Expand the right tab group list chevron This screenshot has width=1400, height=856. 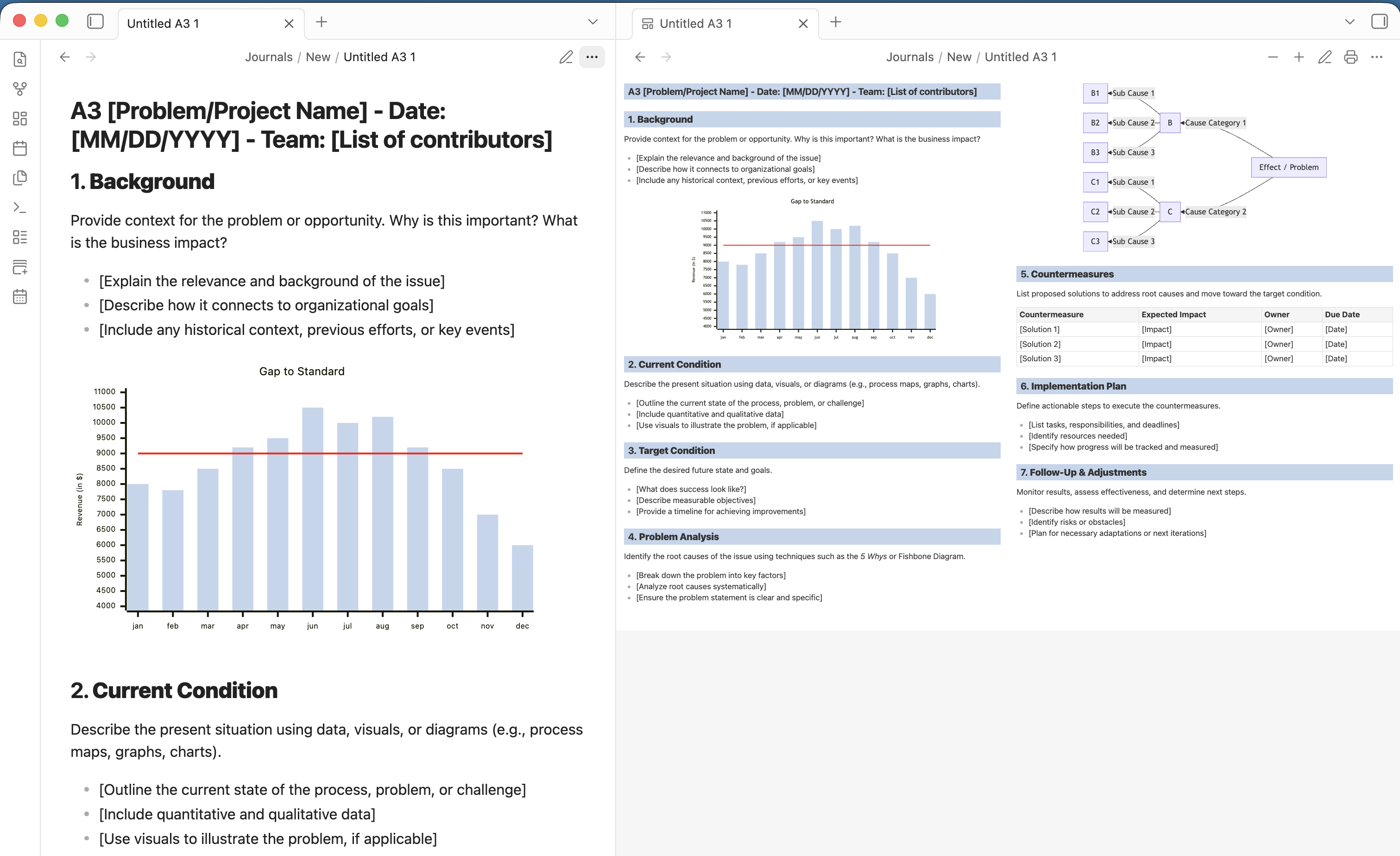(x=1350, y=22)
